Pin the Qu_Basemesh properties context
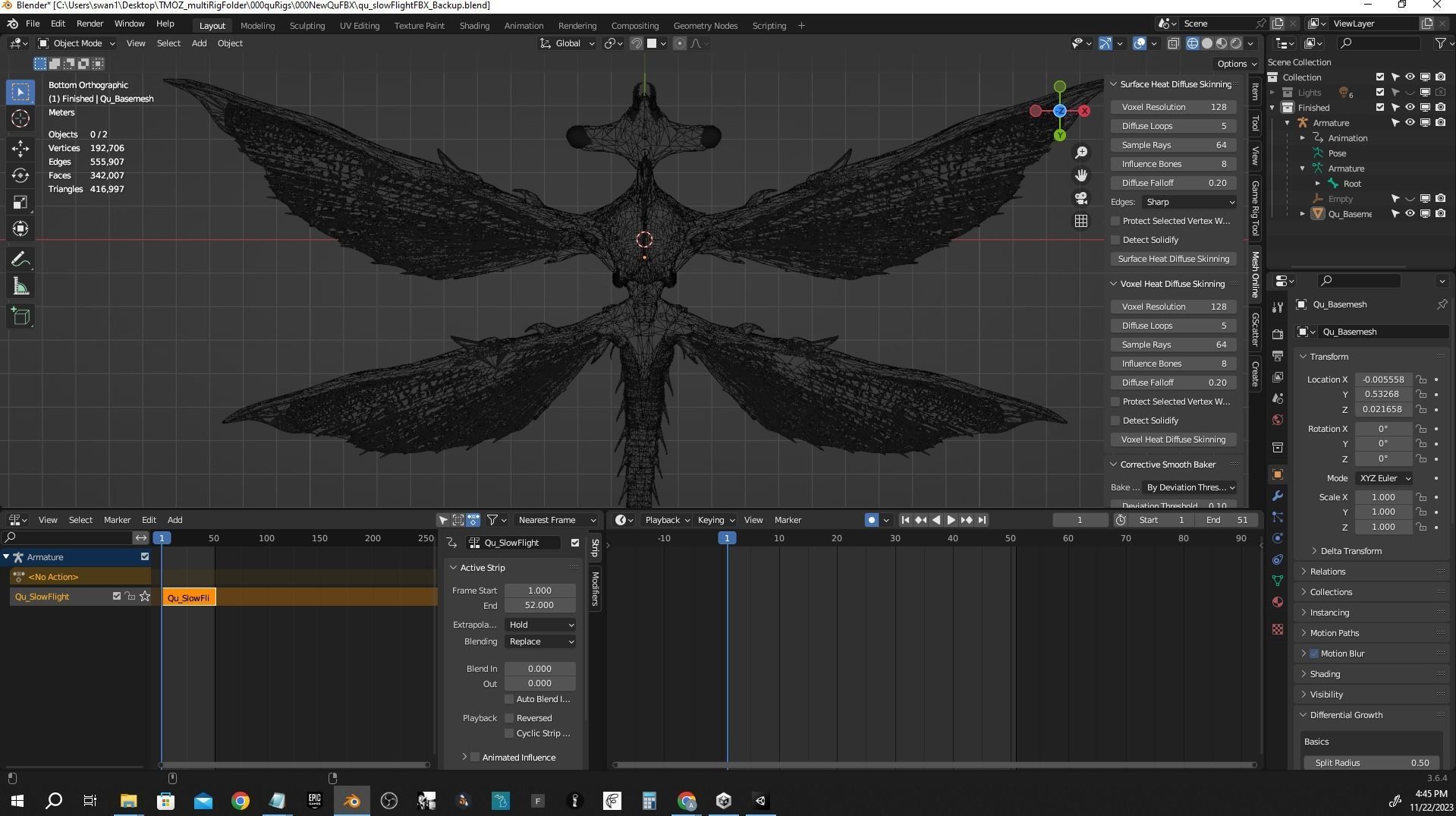 (1442, 304)
